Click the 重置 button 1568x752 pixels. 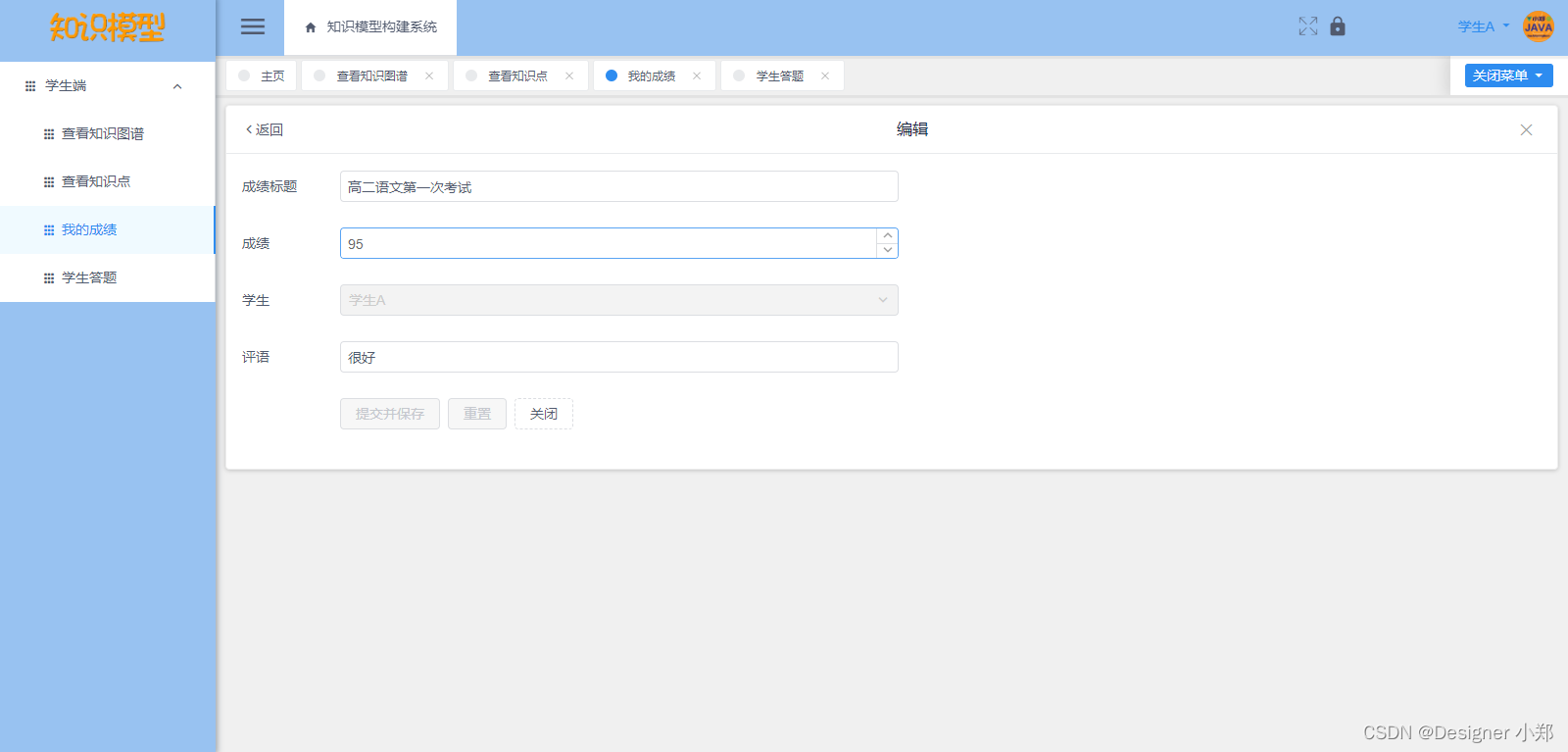tap(477, 414)
